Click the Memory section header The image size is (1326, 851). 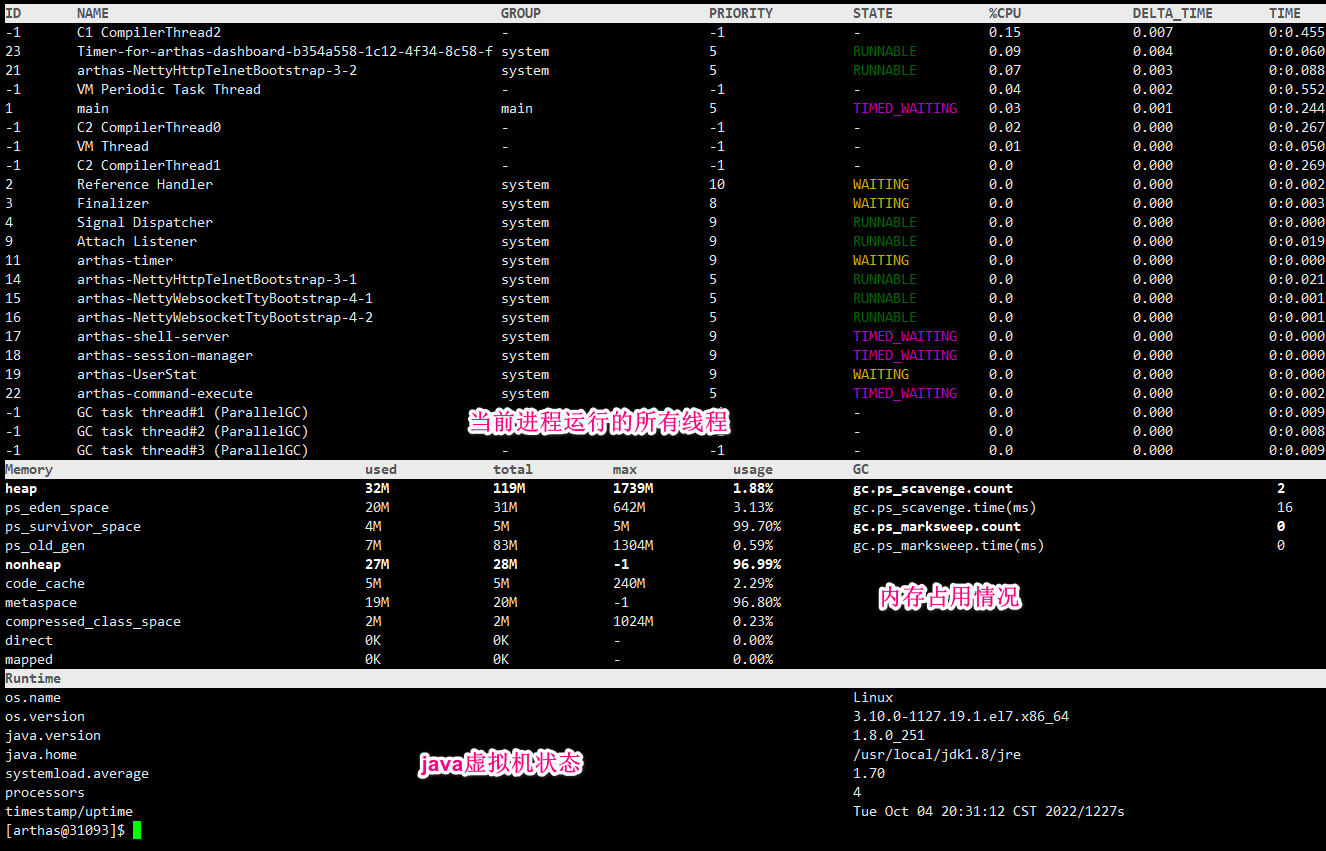point(29,469)
